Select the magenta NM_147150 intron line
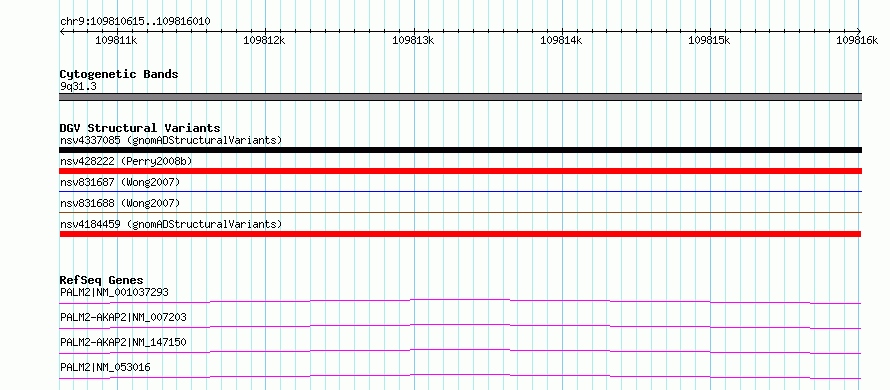Image resolution: width=890 pixels, height=390 pixels. (460, 351)
